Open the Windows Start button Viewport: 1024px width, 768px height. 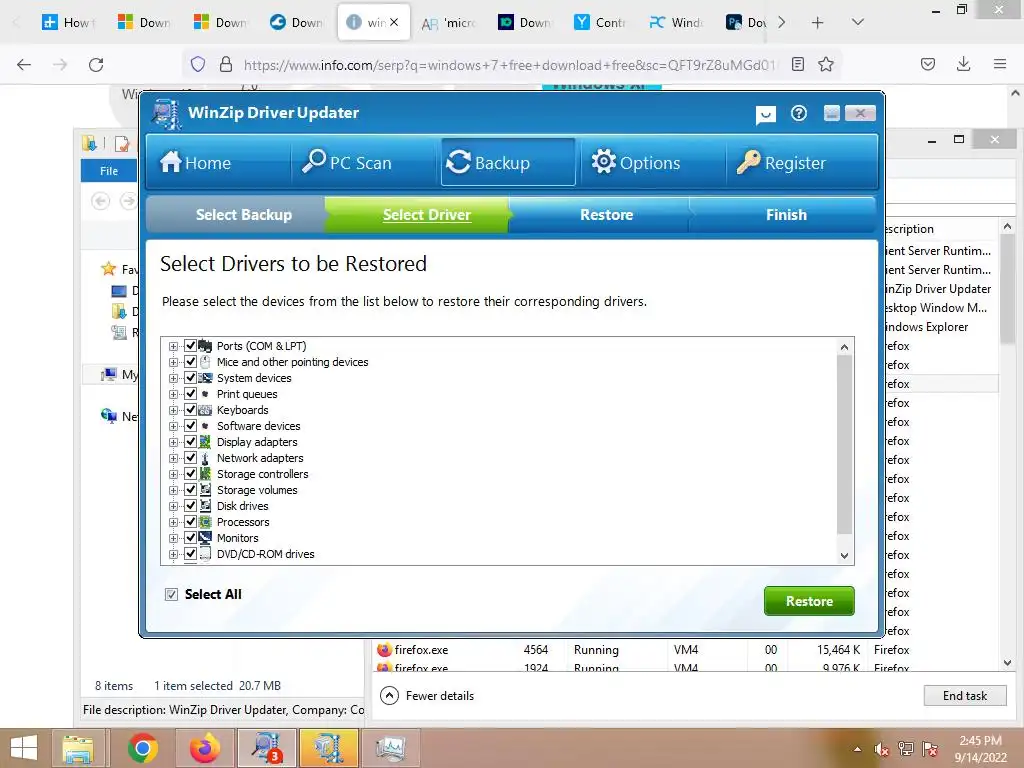(x=24, y=748)
